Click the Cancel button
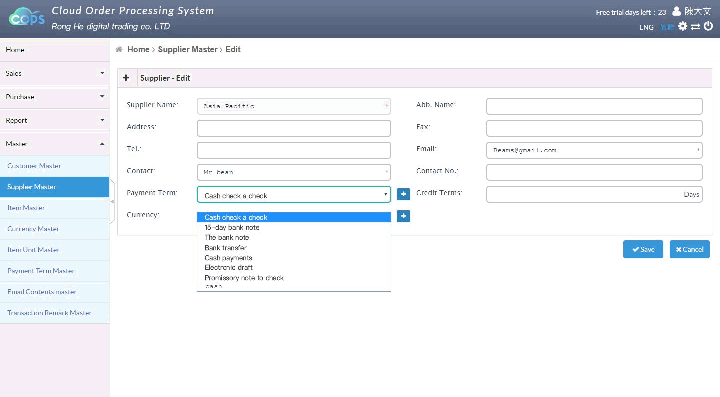Image resolution: width=720 pixels, height=397 pixels. [x=690, y=249]
